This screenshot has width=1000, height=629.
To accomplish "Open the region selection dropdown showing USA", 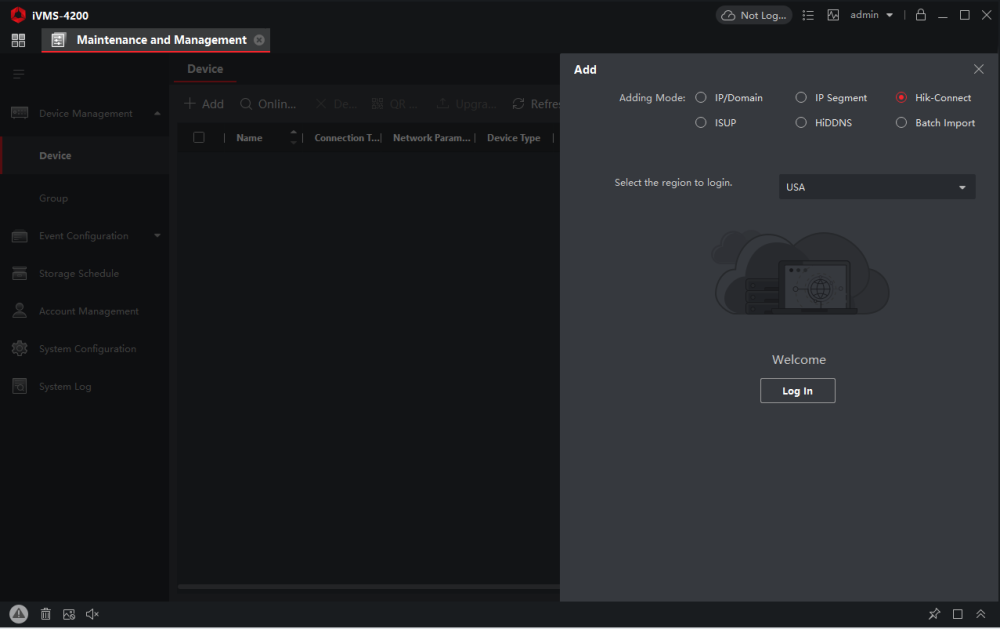I will [877, 186].
